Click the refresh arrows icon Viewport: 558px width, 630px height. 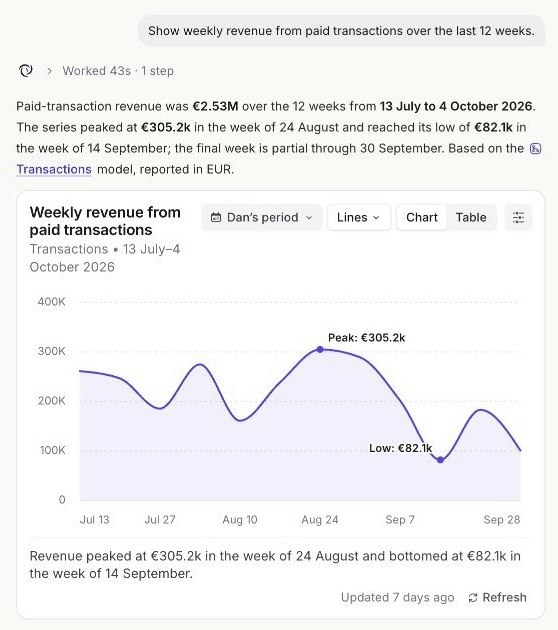point(473,597)
